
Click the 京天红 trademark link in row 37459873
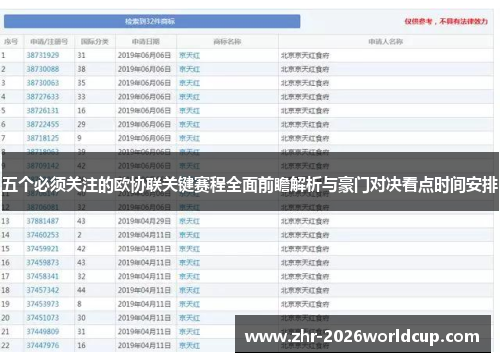tap(189, 263)
